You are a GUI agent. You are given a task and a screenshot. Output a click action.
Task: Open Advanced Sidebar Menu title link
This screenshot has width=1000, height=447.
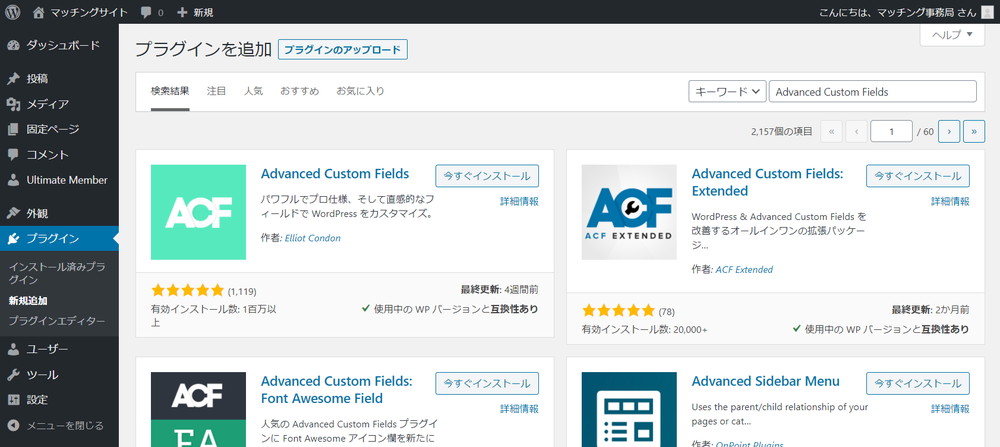[765, 381]
